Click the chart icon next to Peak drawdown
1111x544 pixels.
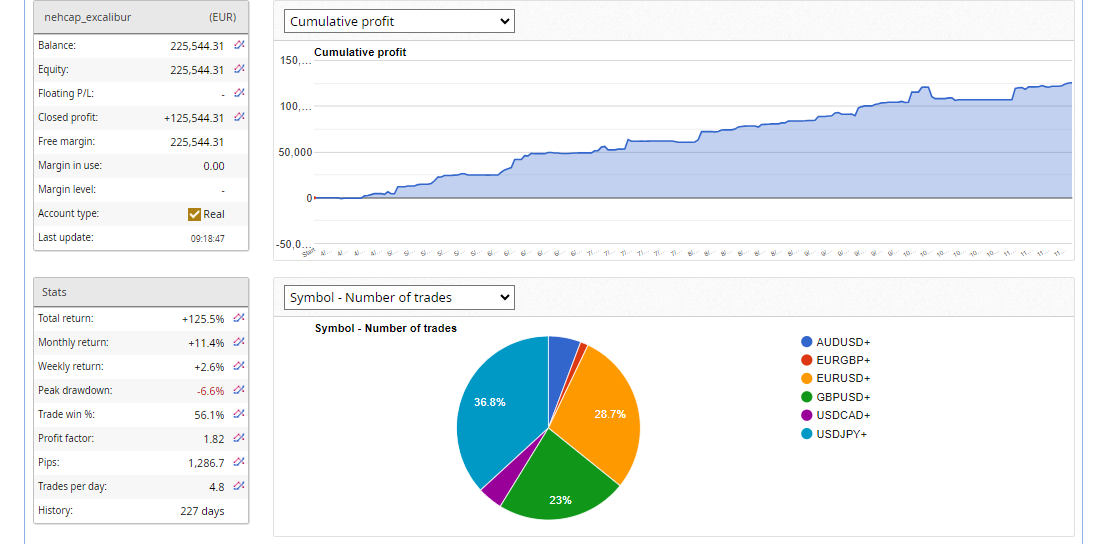[x=239, y=390]
